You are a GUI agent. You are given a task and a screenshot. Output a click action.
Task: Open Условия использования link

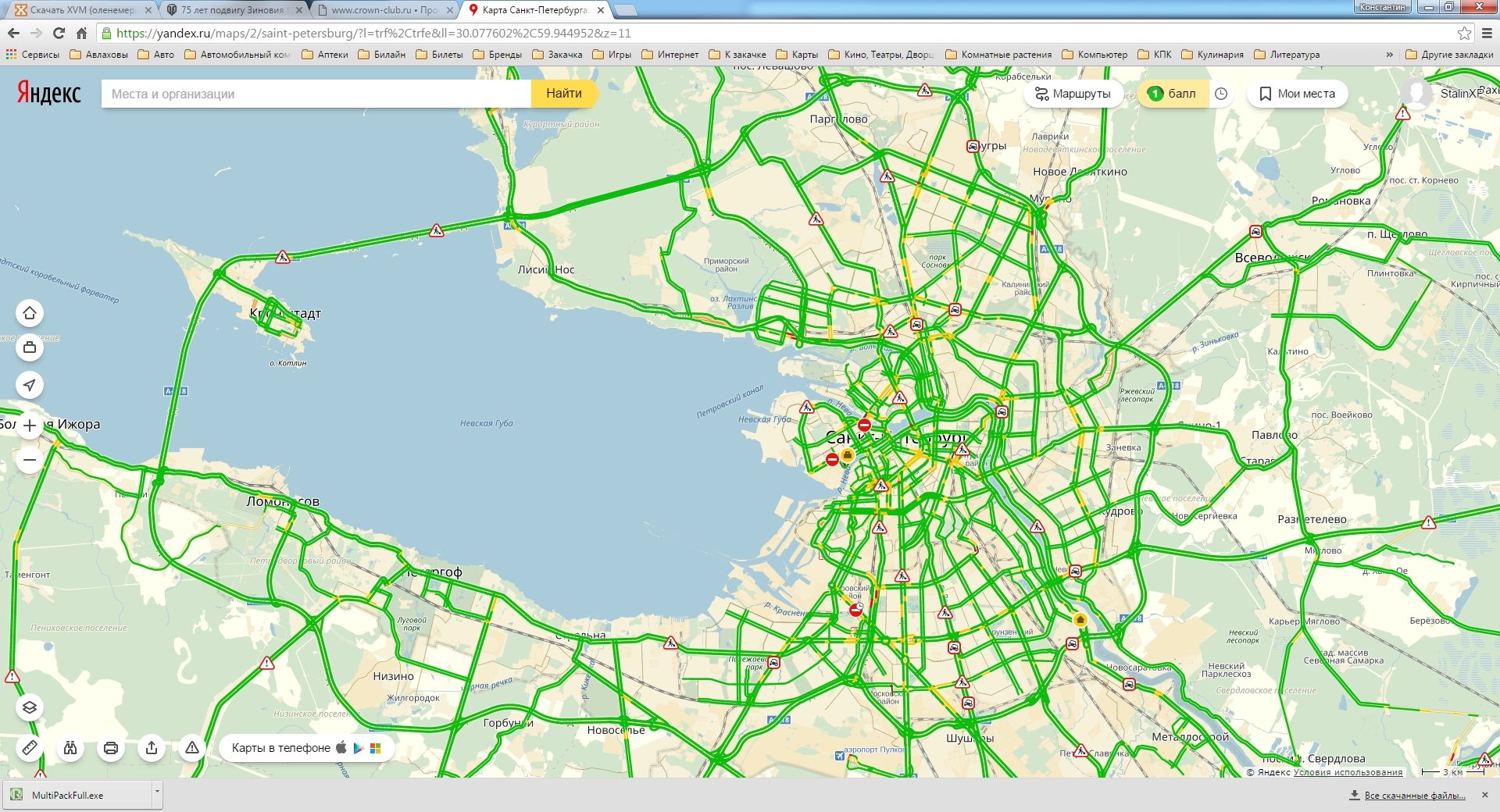[1348, 772]
